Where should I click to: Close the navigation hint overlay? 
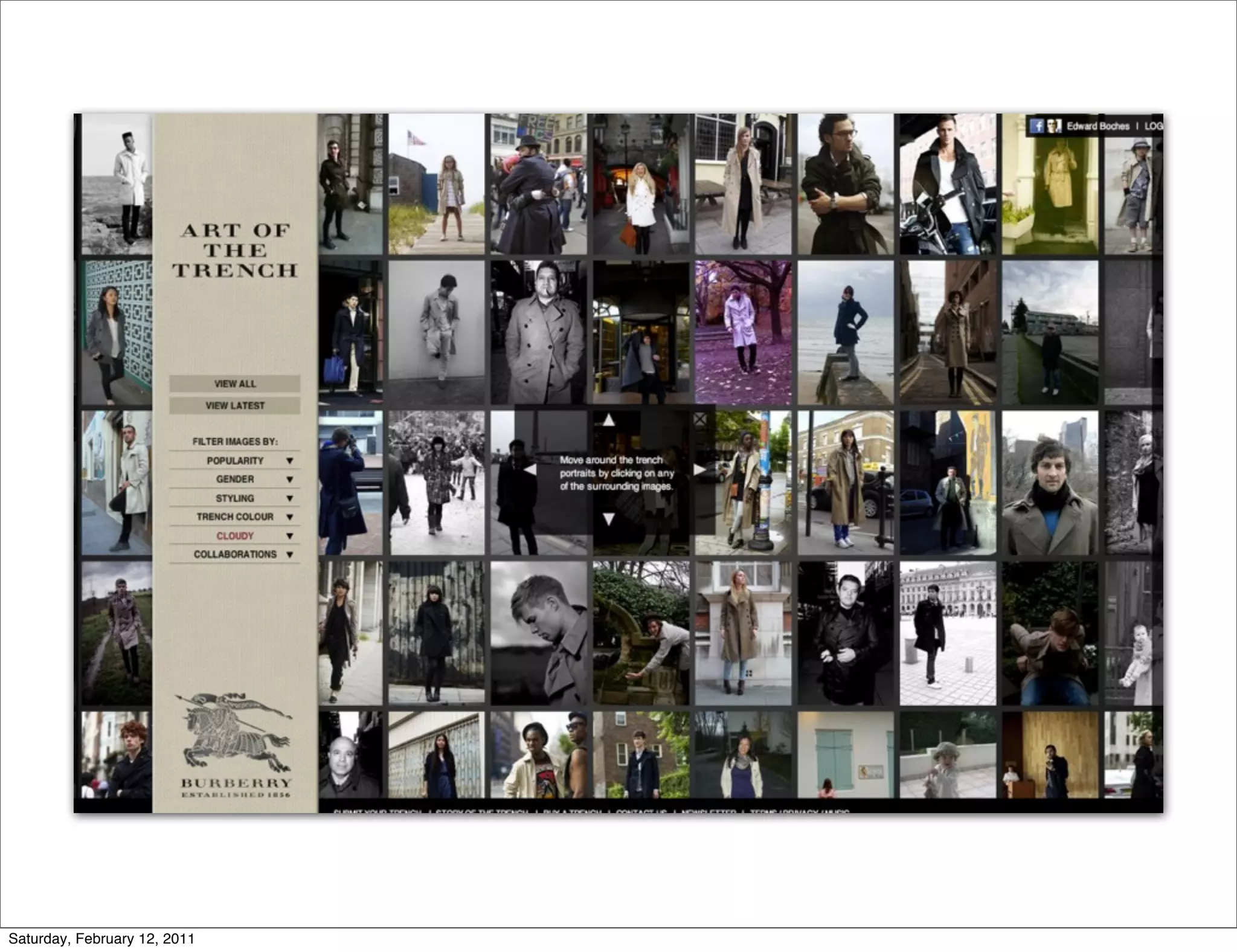[x=700, y=419]
